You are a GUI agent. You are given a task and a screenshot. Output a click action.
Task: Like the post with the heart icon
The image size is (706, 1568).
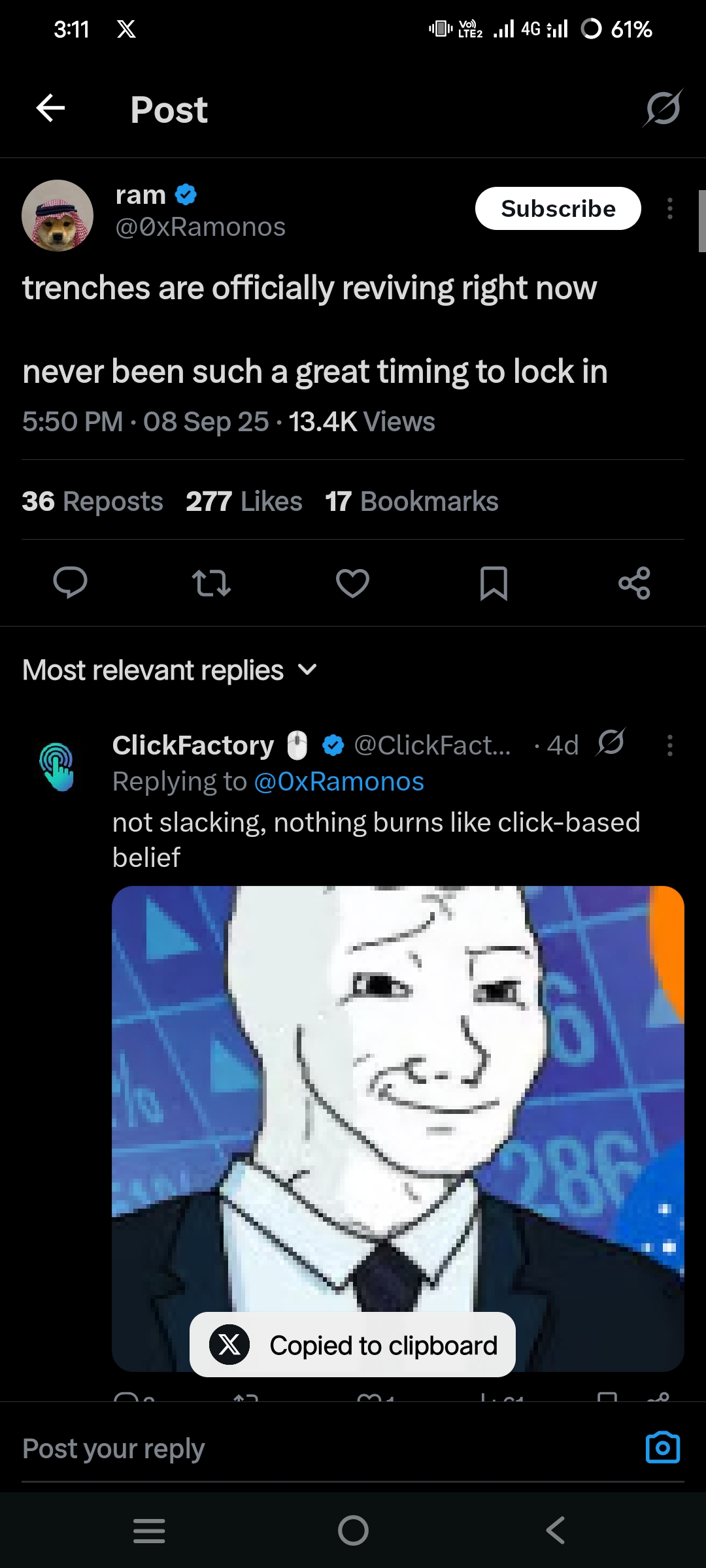click(x=352, y=583)
